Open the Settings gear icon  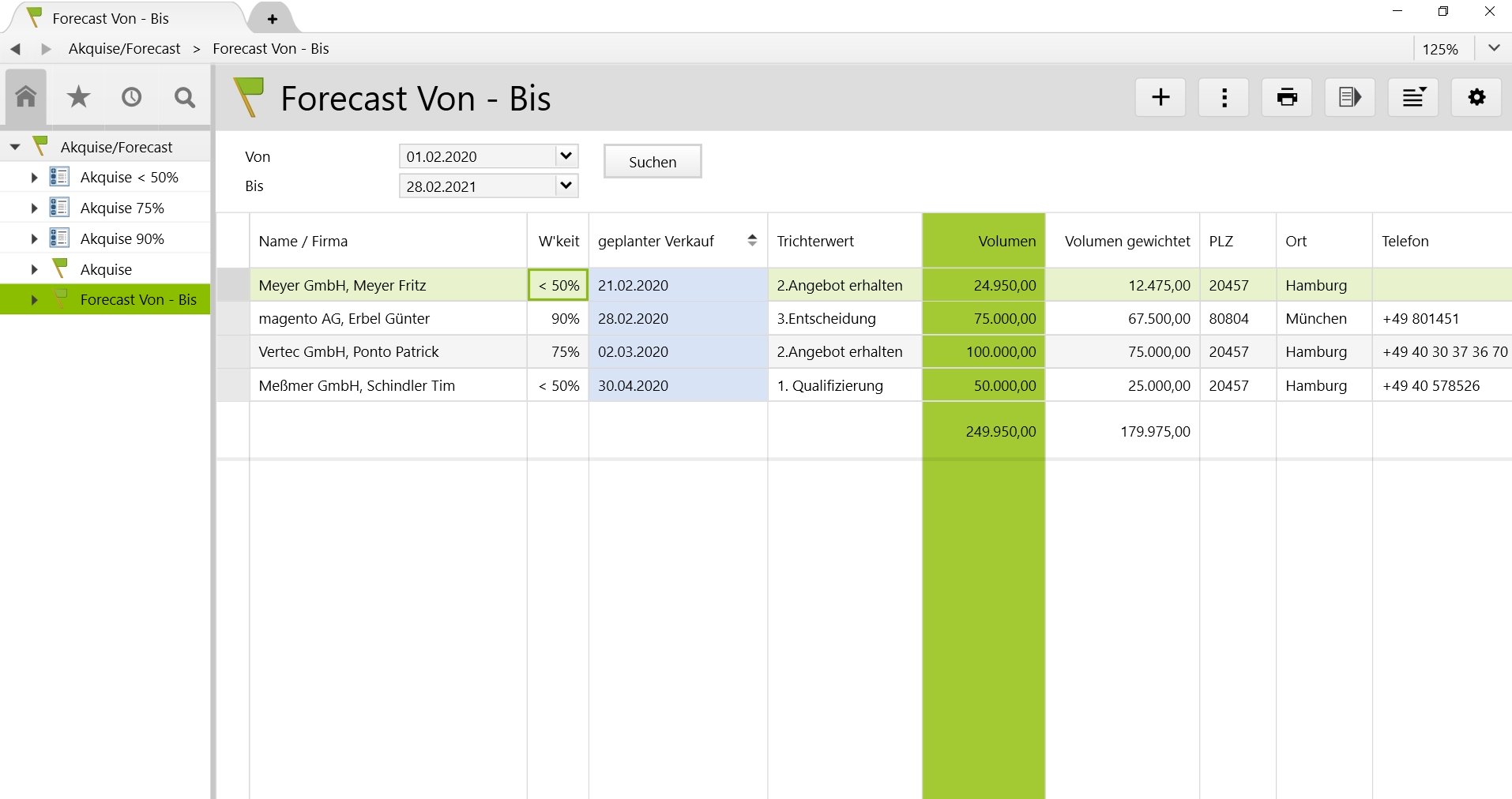1476,97
